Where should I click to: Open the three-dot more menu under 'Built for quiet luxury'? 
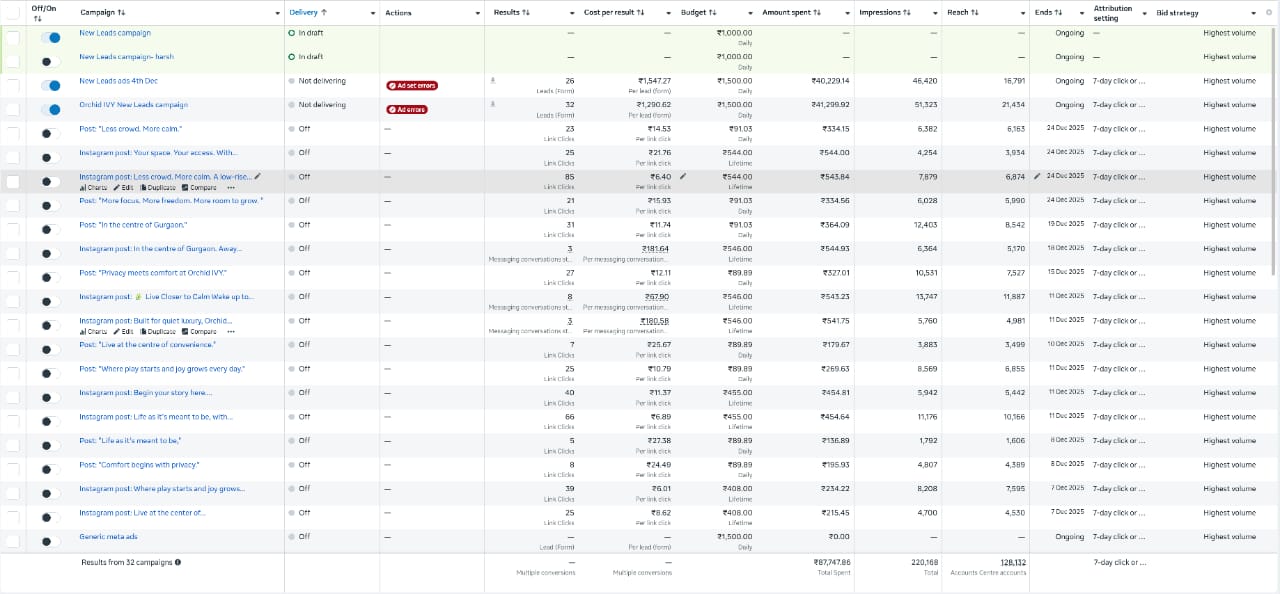[231, 332]
